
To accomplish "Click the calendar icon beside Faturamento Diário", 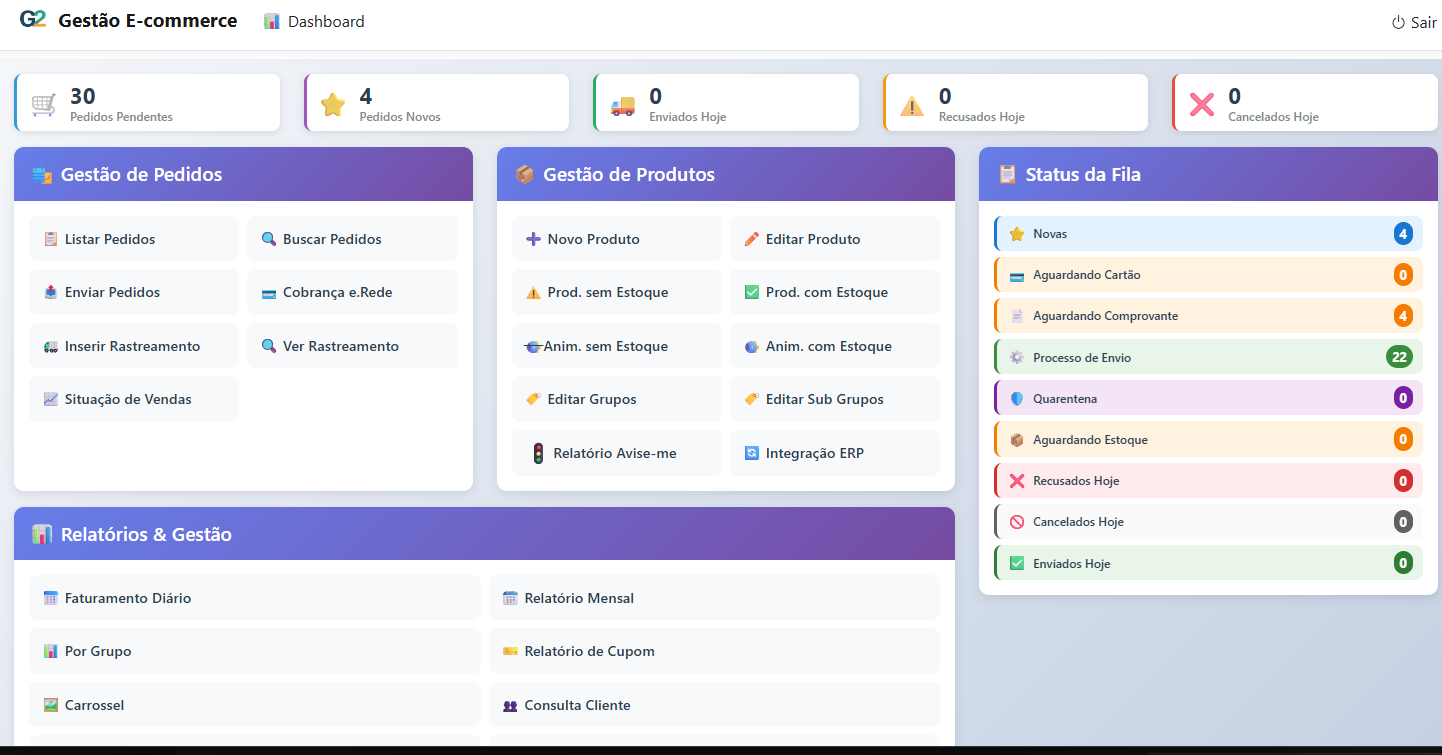I will click(x=51, y=598).
